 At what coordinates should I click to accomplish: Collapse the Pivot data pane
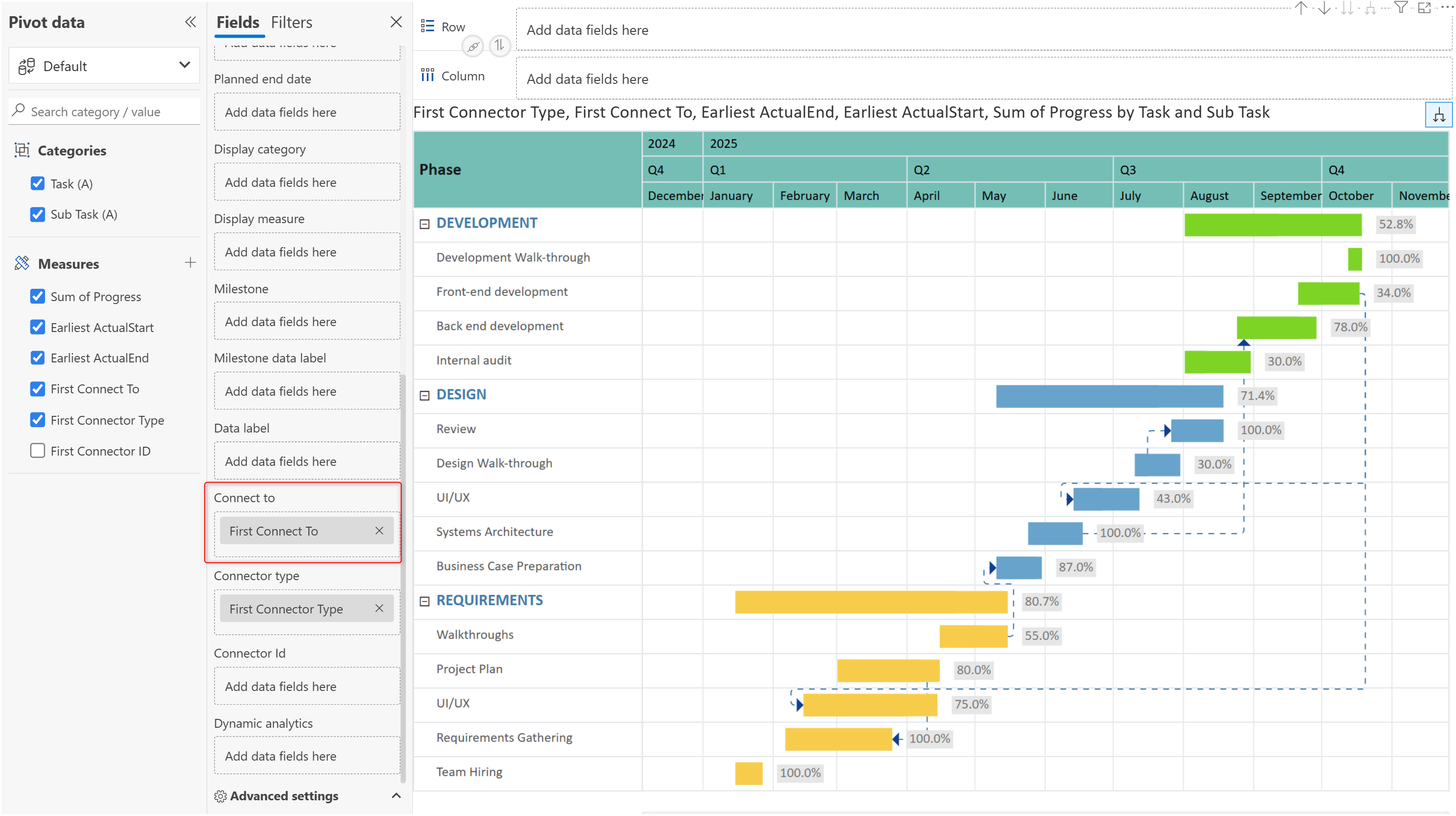[x=191, y=22]
